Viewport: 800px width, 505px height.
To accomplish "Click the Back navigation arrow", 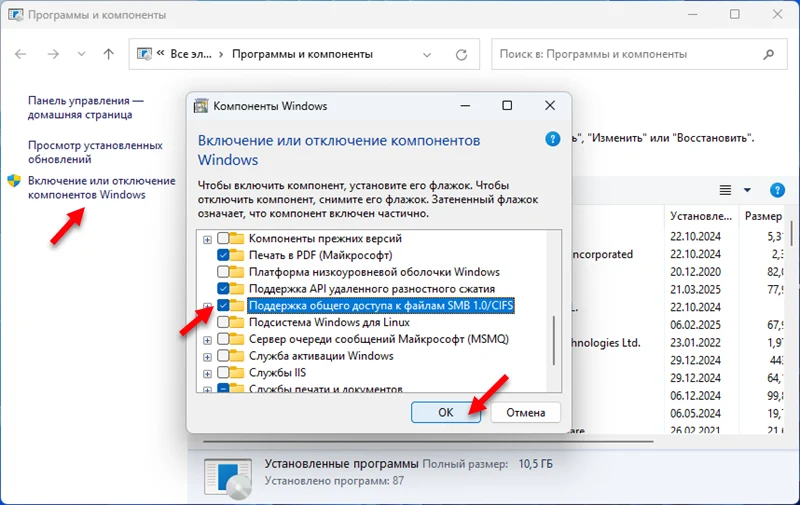I will tap(20, 54).
